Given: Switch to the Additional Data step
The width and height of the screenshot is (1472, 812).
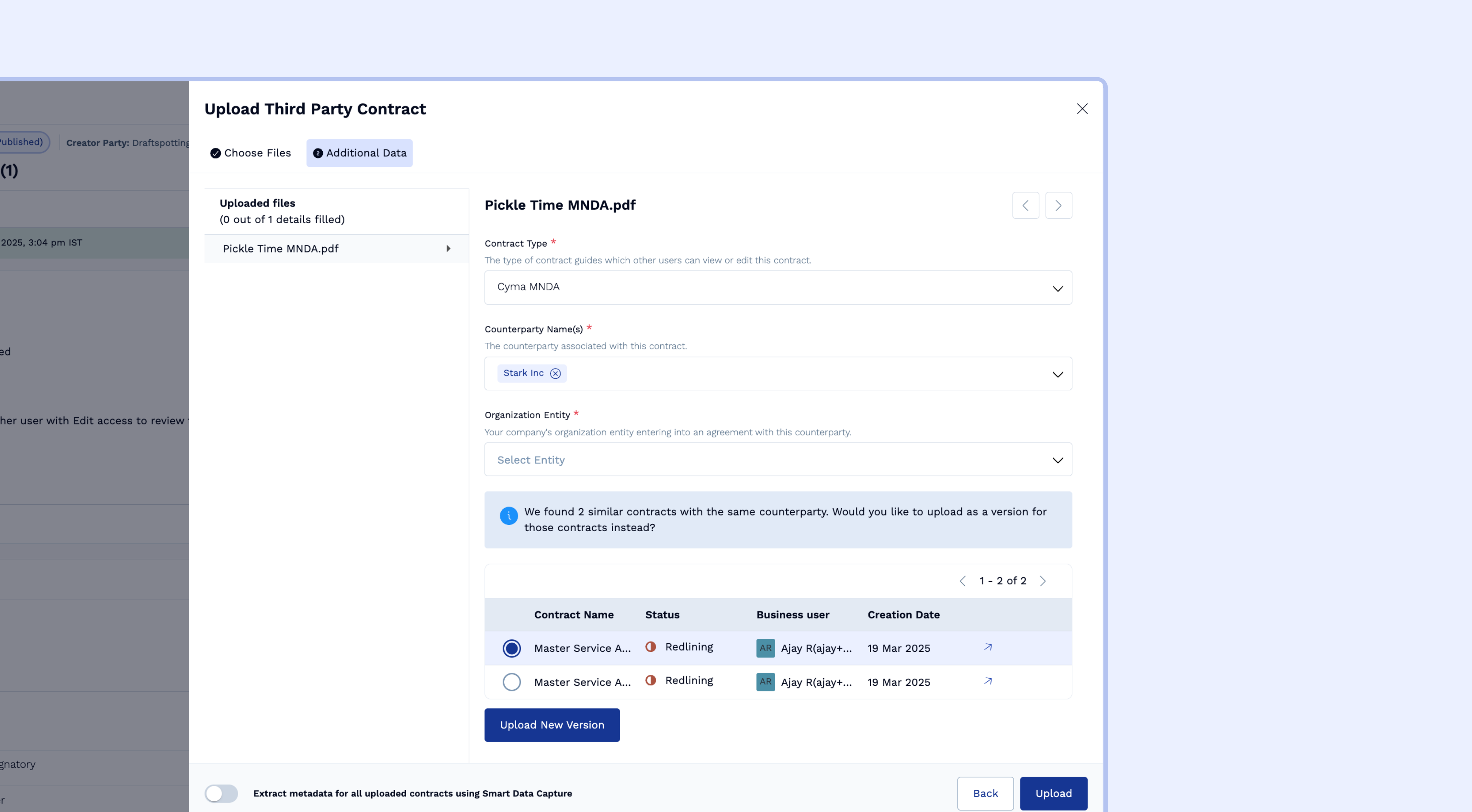Looking at the screenshot, I should [x=360, y=153].
